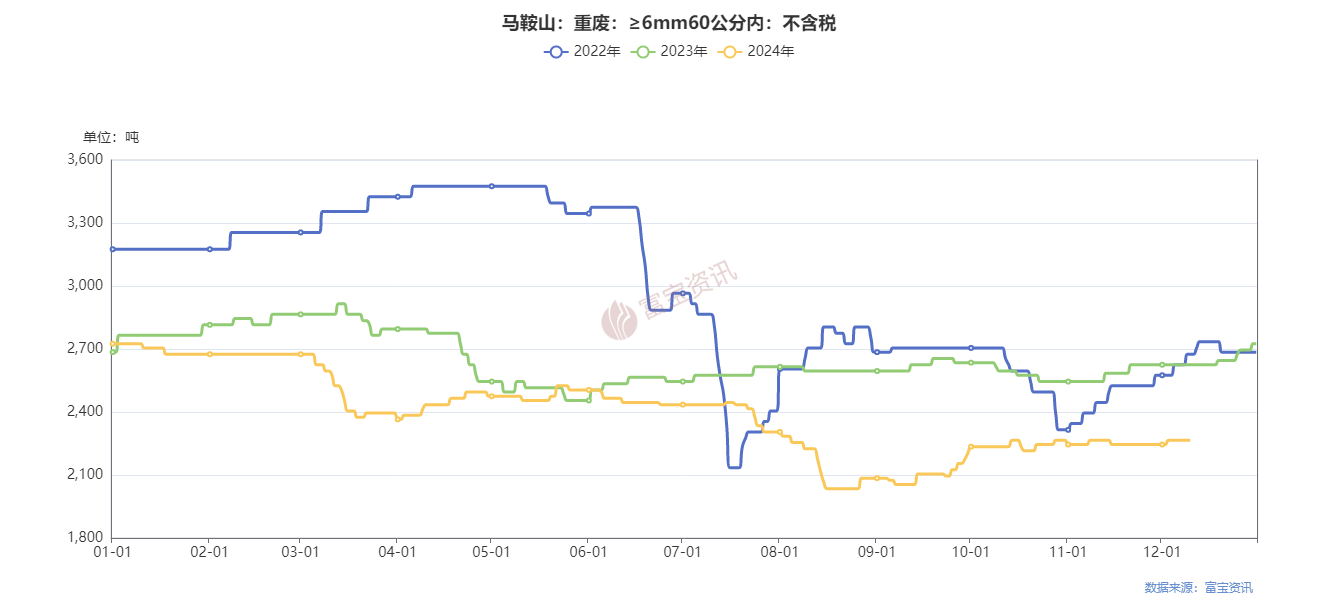This screenshot has height=600, width=1338.
Task: Select the 12-01 data point on the yellow 2024 line
Action: (x=1161, y=444)
